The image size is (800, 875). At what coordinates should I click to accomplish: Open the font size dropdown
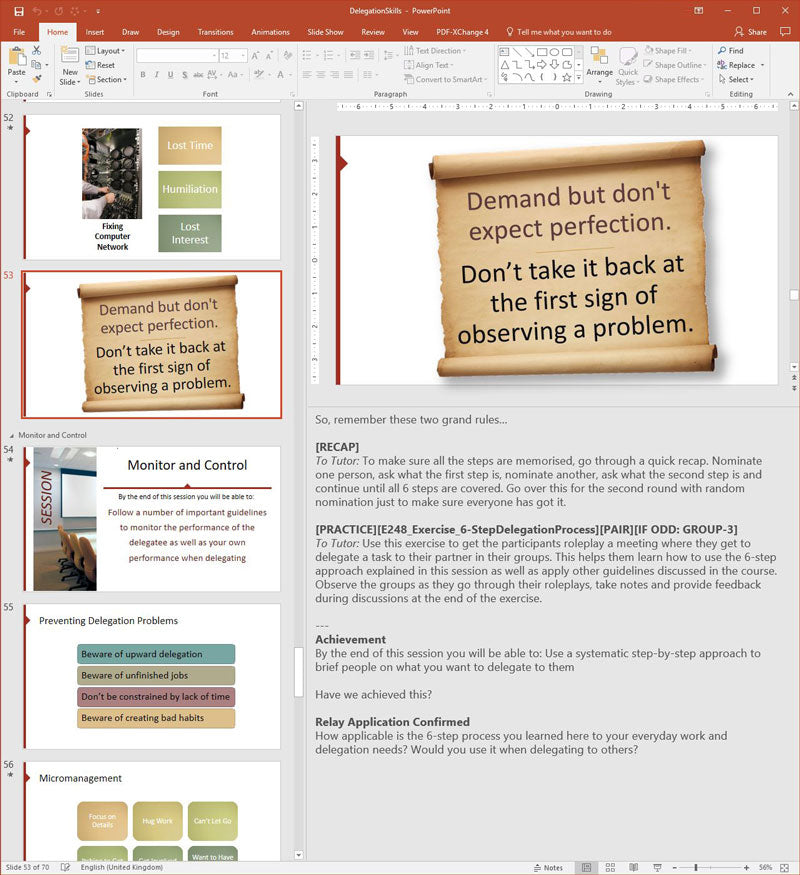[243, 56]
